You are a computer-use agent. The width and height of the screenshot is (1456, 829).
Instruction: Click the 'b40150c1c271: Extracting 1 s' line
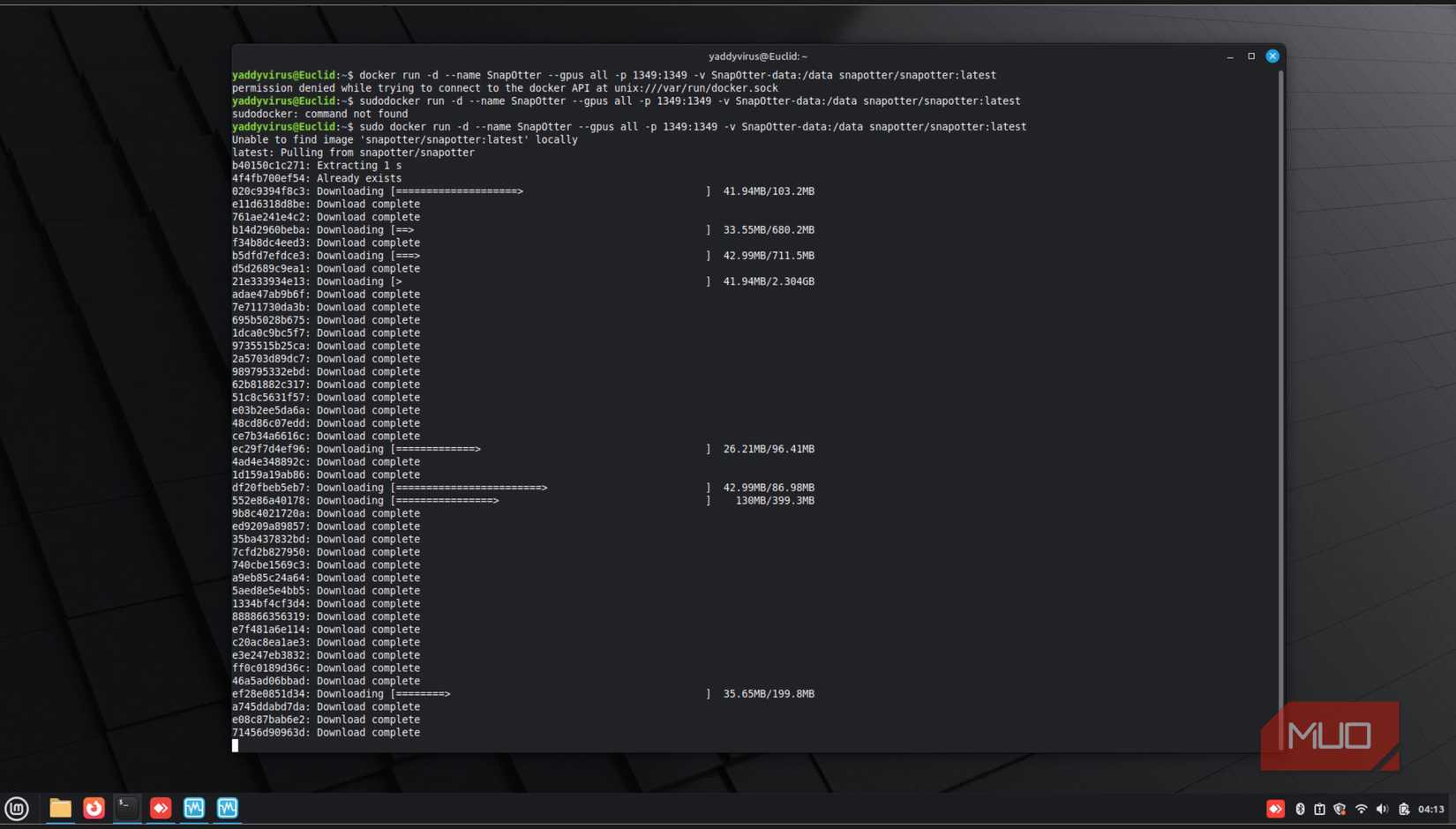coord(317,165)
